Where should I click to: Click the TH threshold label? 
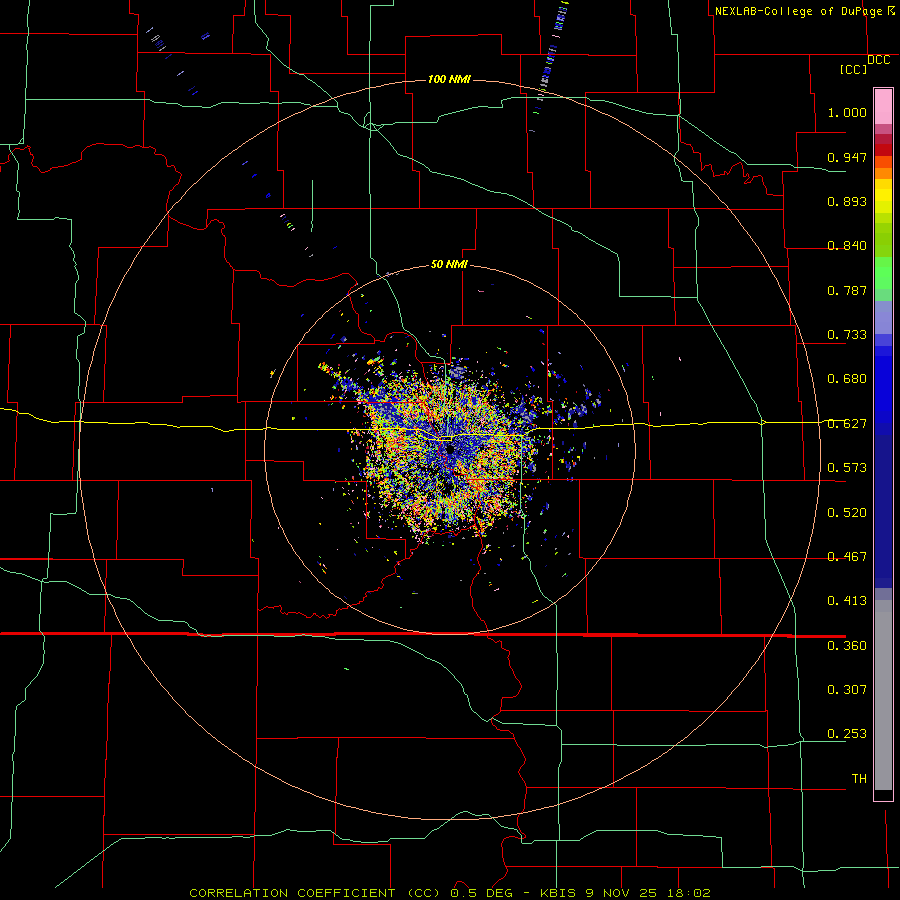click(859, 779)
